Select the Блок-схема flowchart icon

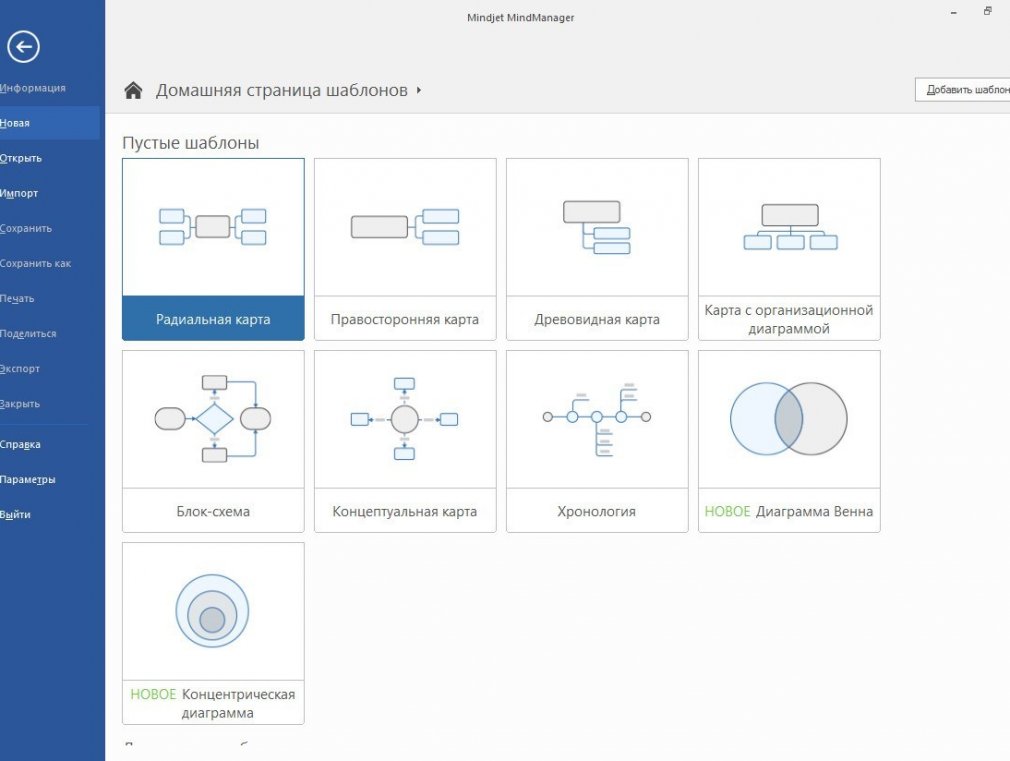213,419
